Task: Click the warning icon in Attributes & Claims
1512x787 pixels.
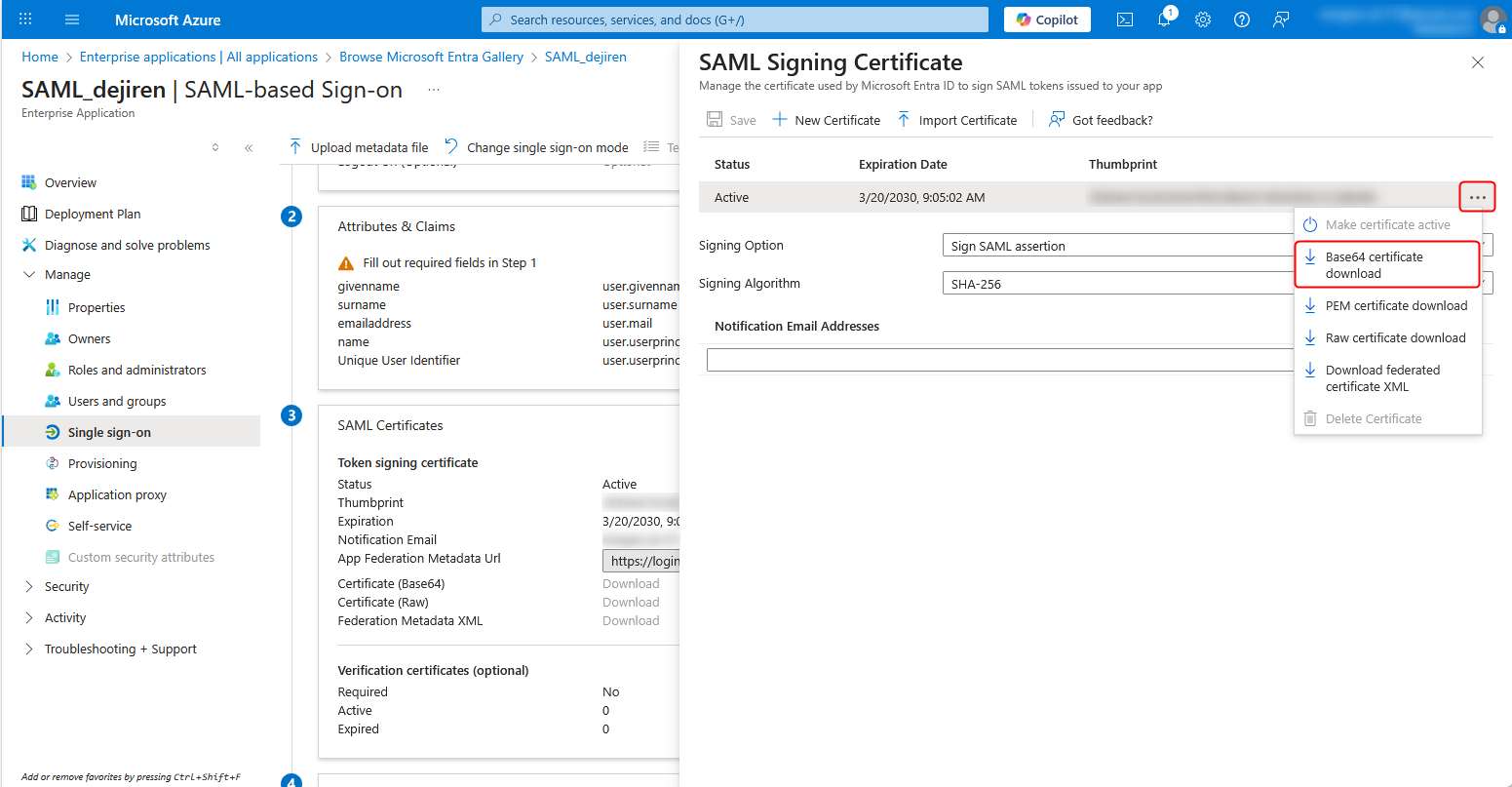Action: [346, 263]
